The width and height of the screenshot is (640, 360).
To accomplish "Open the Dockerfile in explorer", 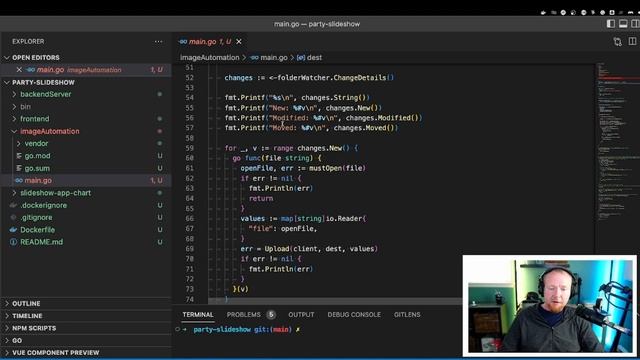I will 38,230.
